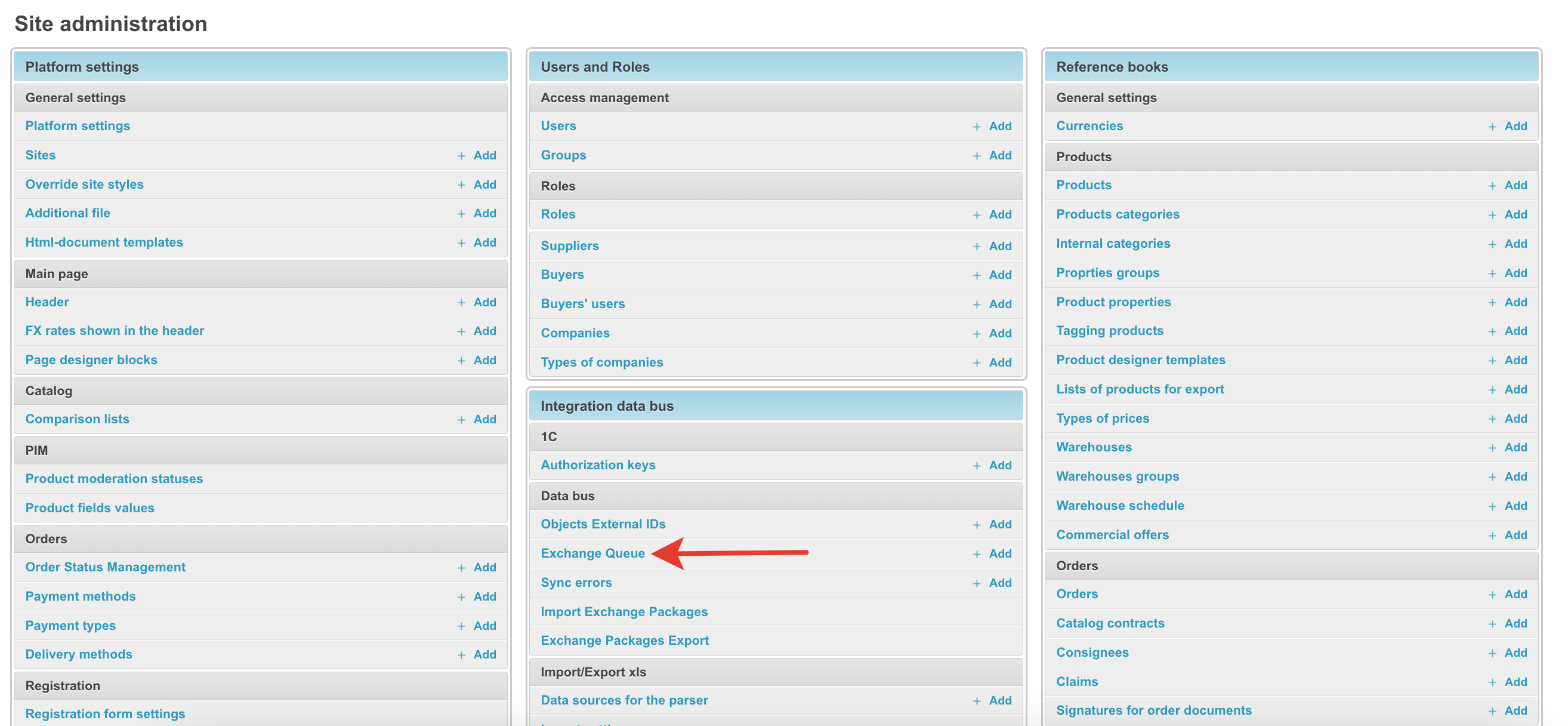Click the plus icon next to Companies
This screenshot has width=1568, height=726.
pyautogui.click(x=976, y=334)
